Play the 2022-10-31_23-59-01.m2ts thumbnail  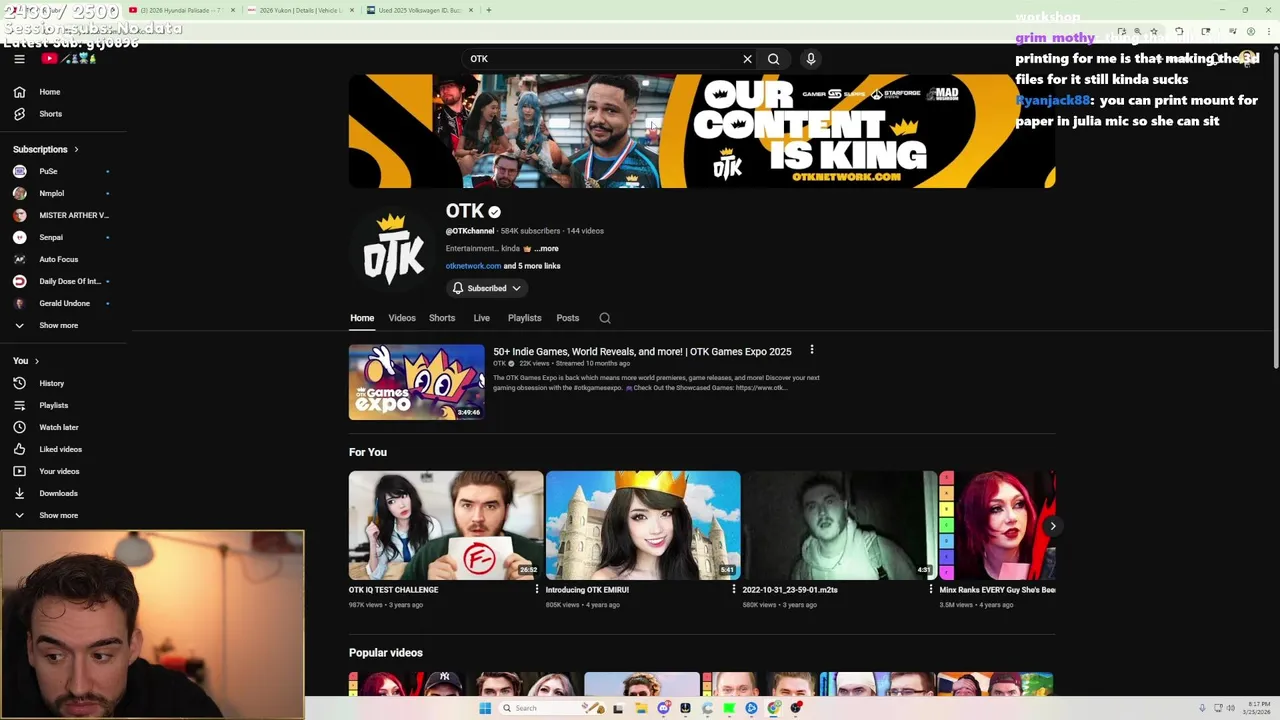[840, 525]
